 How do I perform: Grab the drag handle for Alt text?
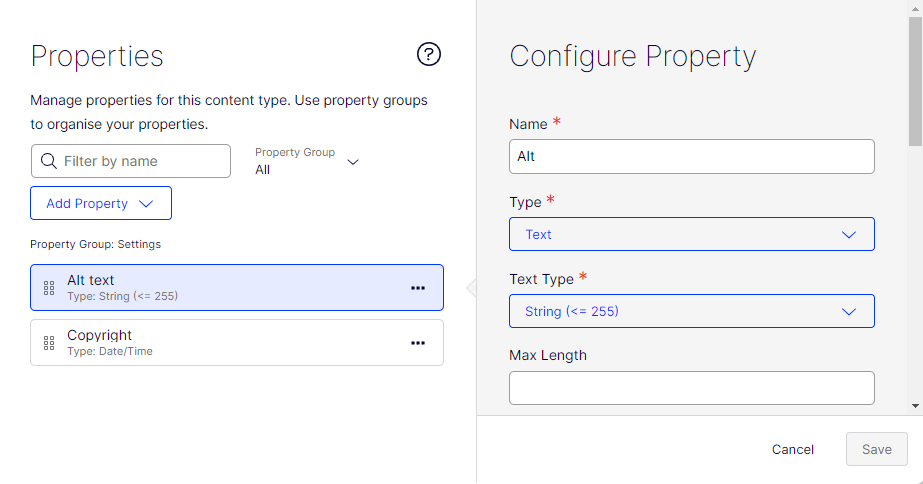[49, 288]
